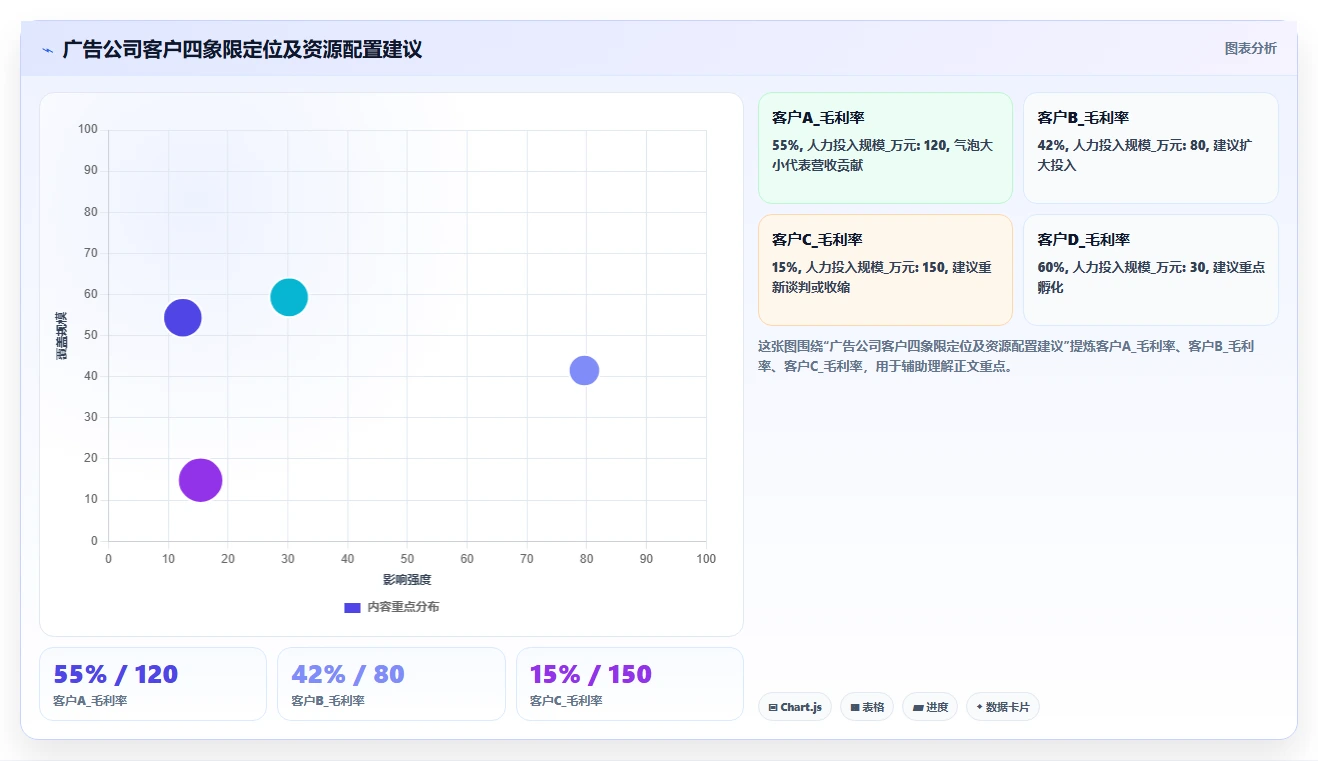1318x761 pixels.
Task: Click the 影响强度 x-axis title
Action: 407,580
